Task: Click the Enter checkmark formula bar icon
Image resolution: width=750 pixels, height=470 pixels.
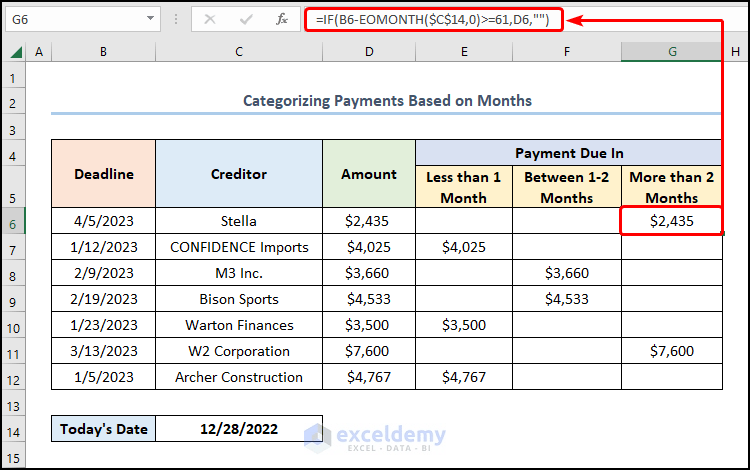Action: [x=246, y=20]
